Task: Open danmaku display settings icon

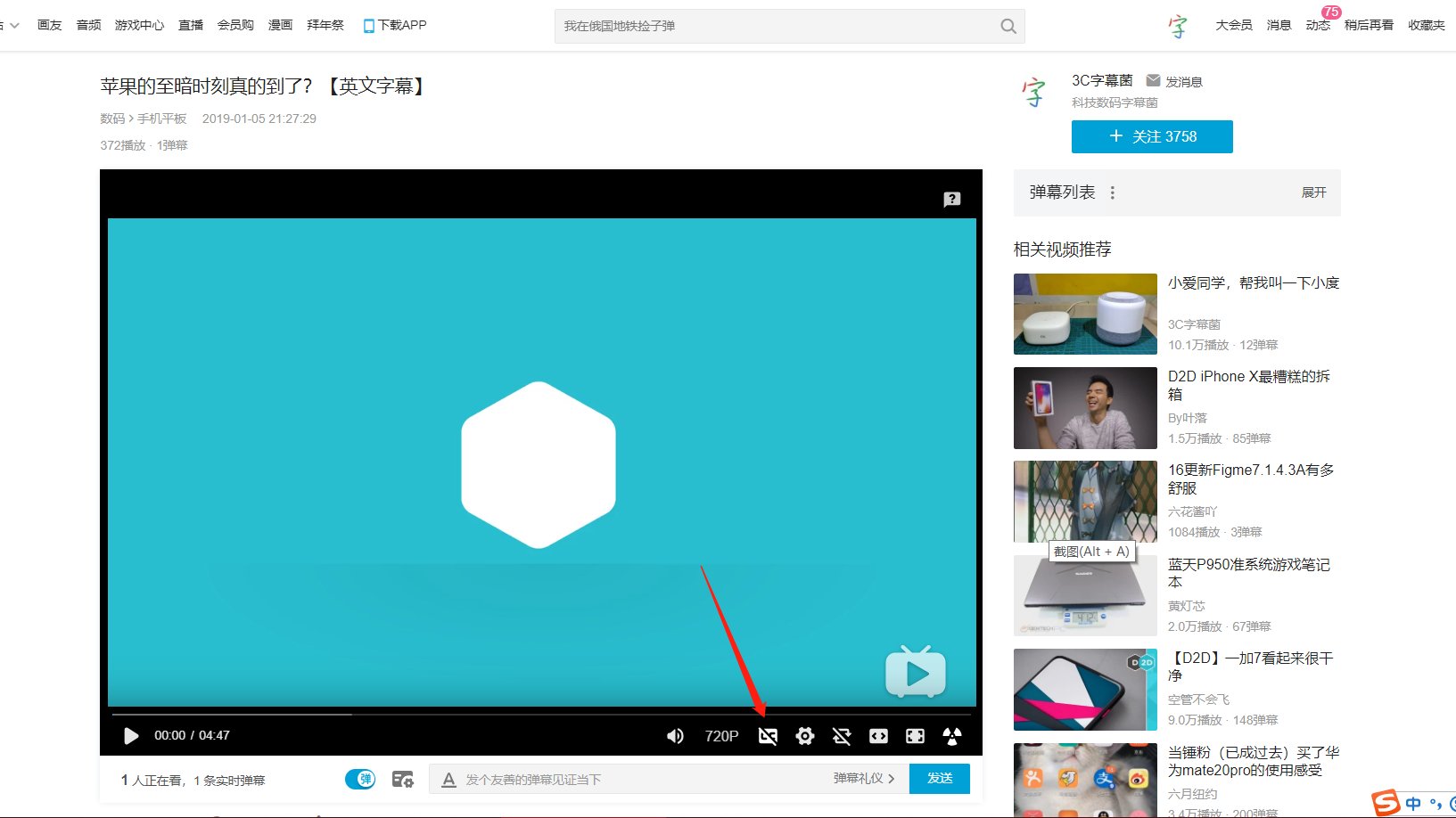Action: click(403, 780)
